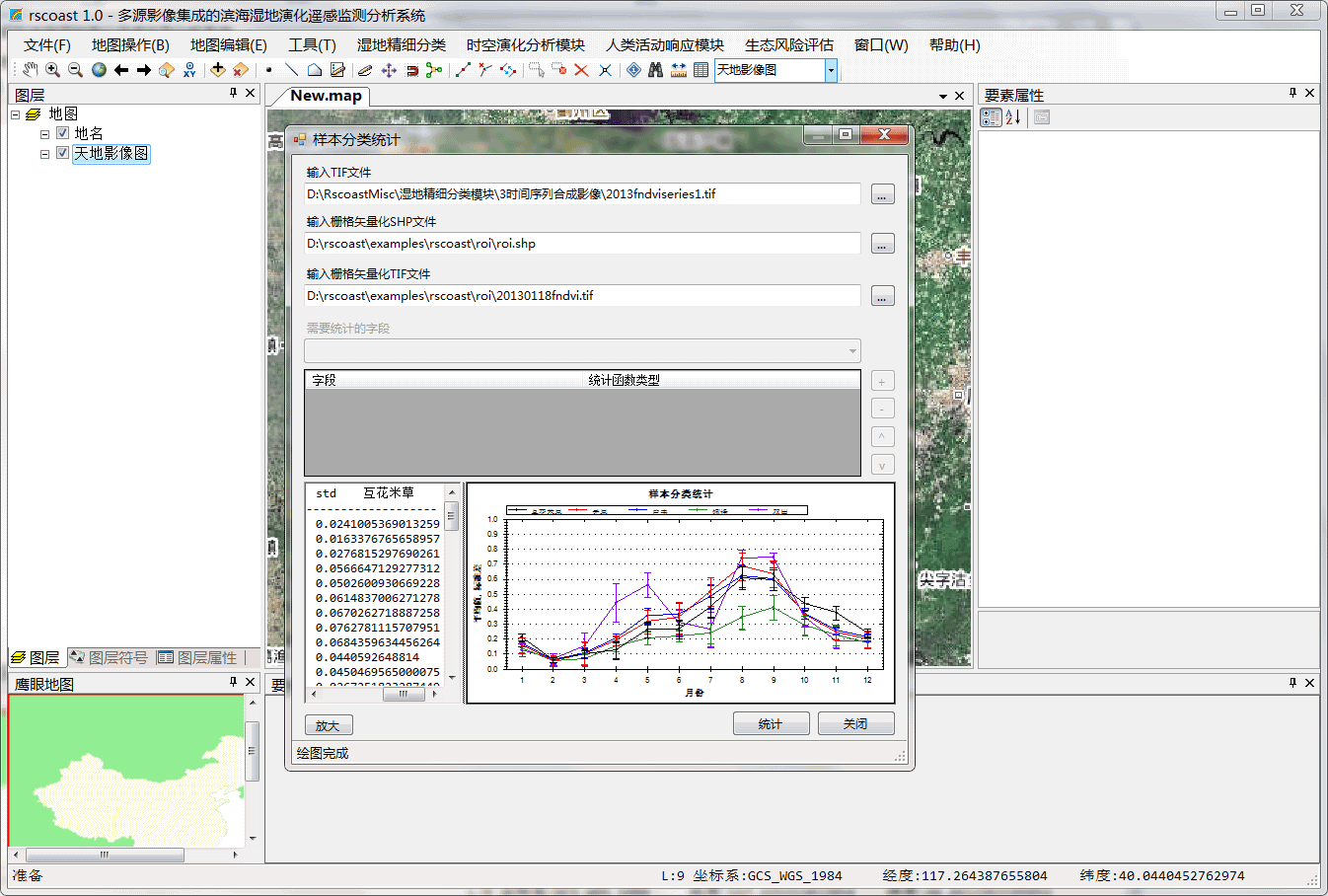Toggle the 天地影像图 layer checkbox
The height and width of the screenshot is (896, 1328).
point(62,153)
